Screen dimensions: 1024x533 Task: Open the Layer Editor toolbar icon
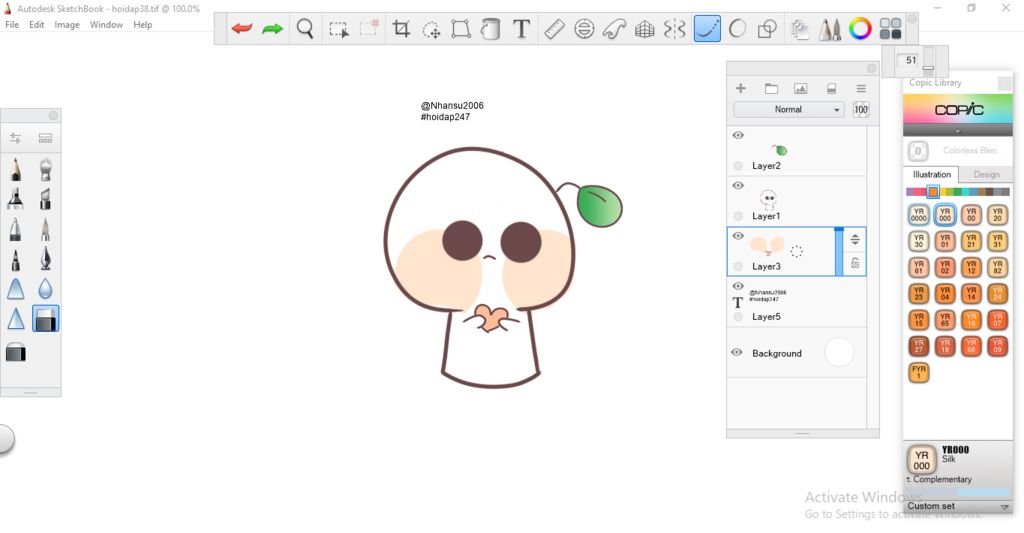click(x=799, y=29)
